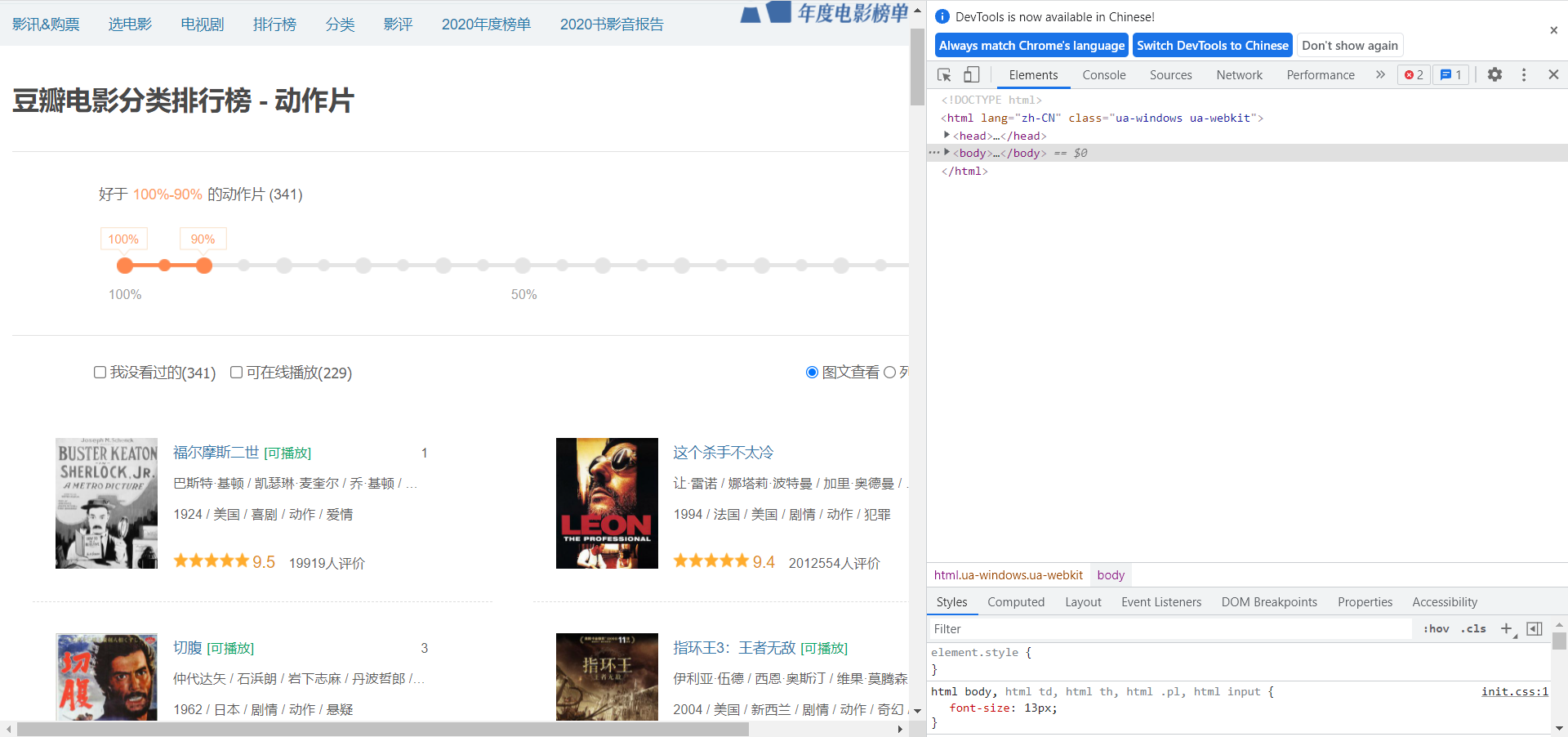
Task: Open the DevTools three-dot customize menu
Action: 1524,74
